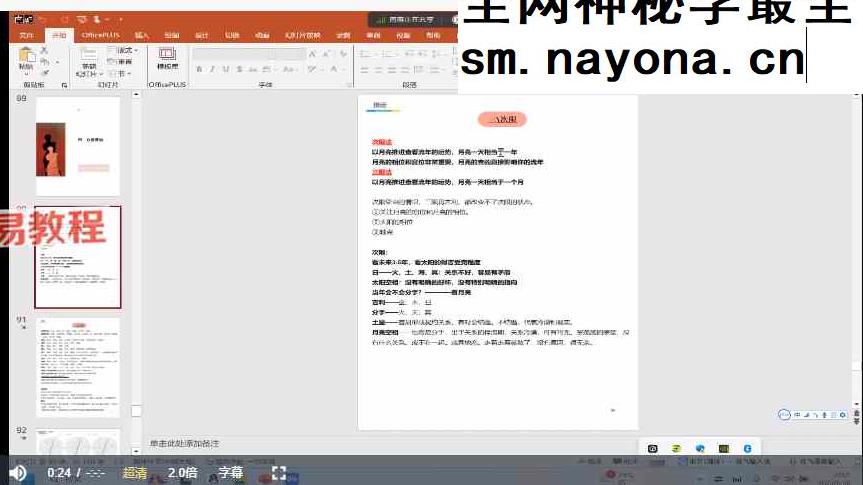This screenshot has height=485, width=863.
Task: Switch to the Insert (插入) ribbon tab
Action: point(142,35)
